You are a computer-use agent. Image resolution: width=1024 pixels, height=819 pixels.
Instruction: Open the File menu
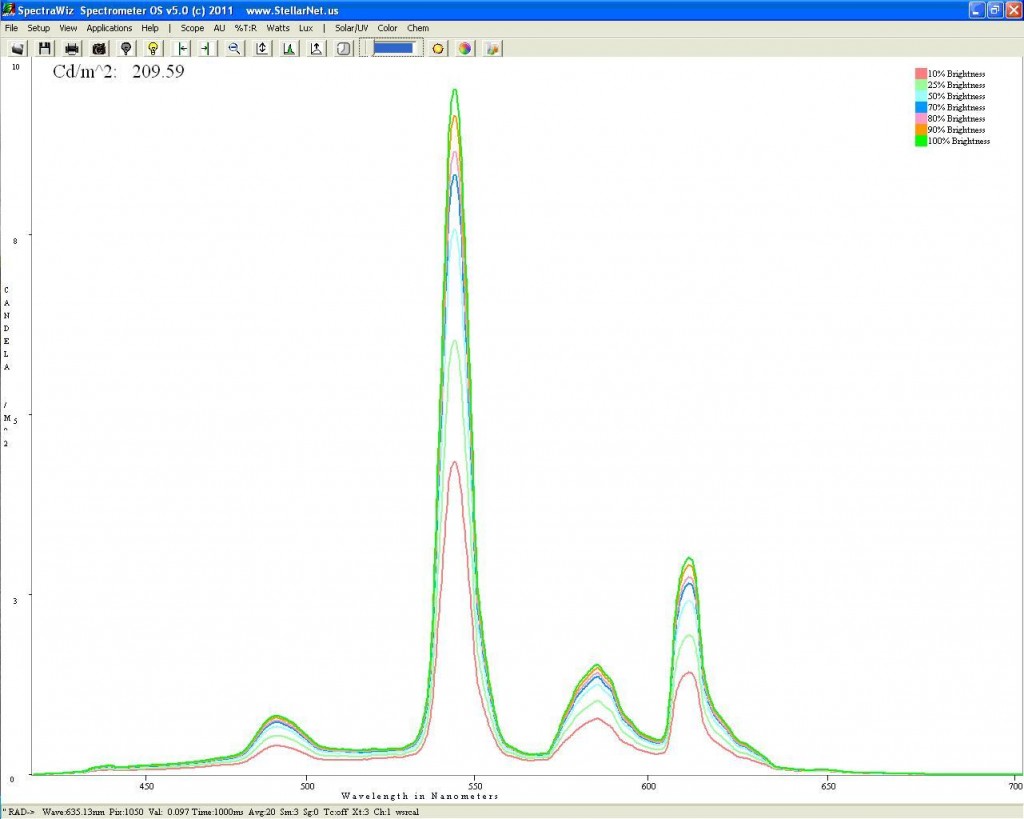point(12,28)
